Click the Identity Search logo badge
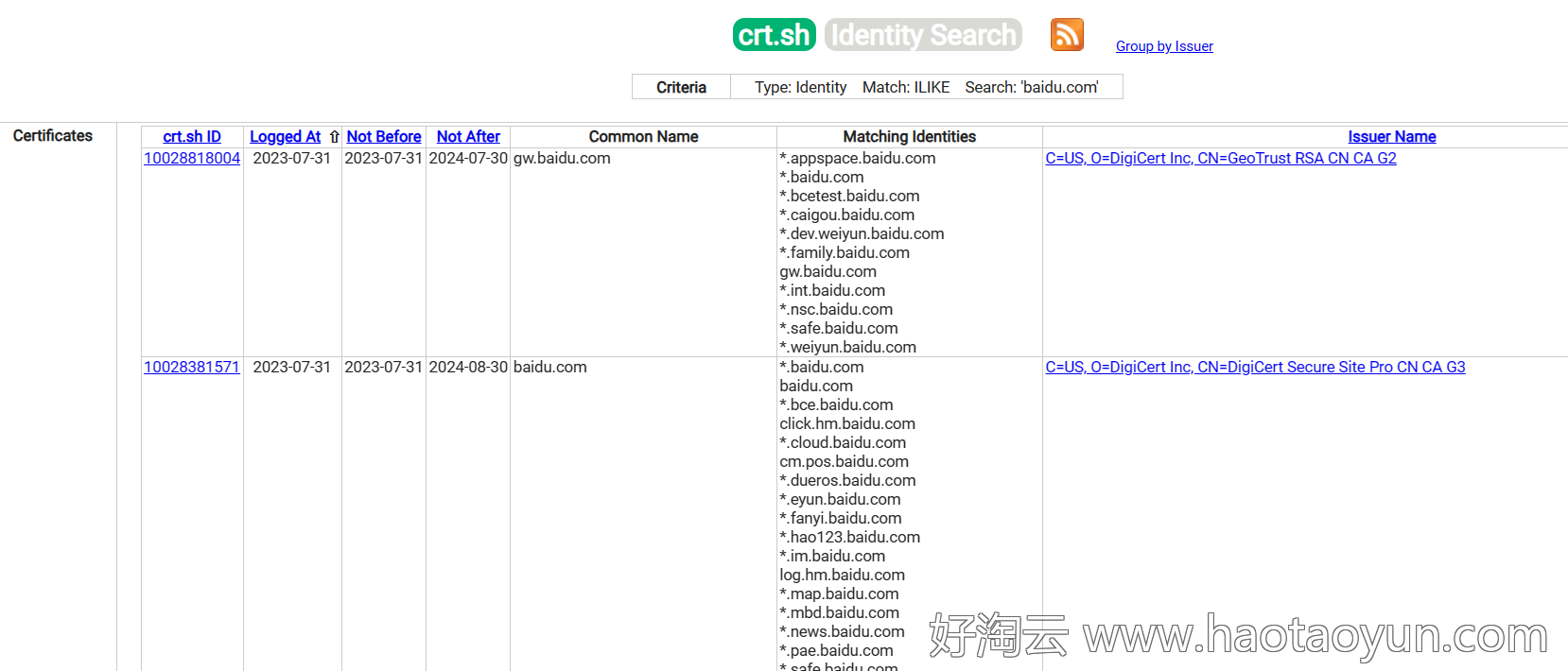 click(923, 35)
